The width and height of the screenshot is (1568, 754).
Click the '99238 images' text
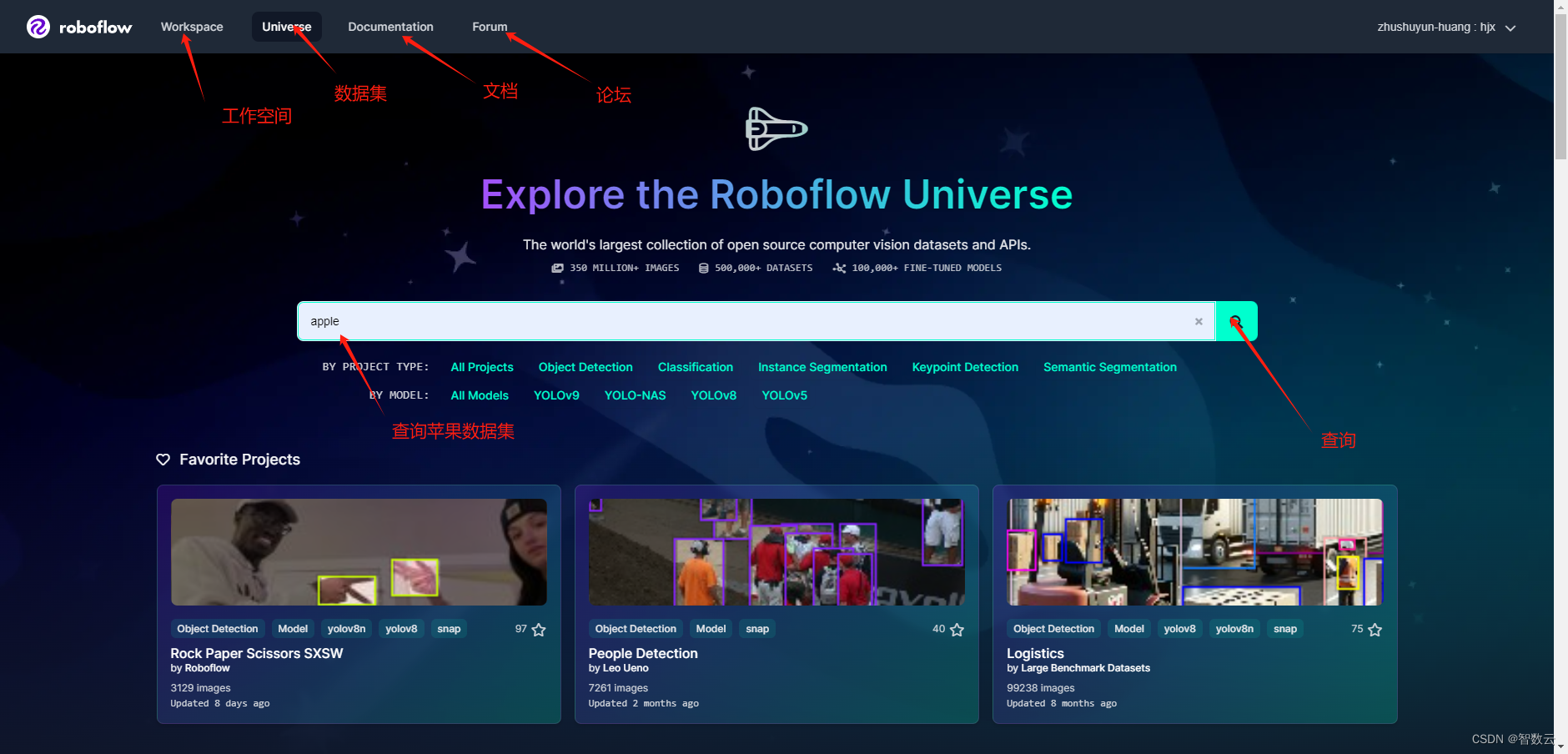(x=1040, y=688)
